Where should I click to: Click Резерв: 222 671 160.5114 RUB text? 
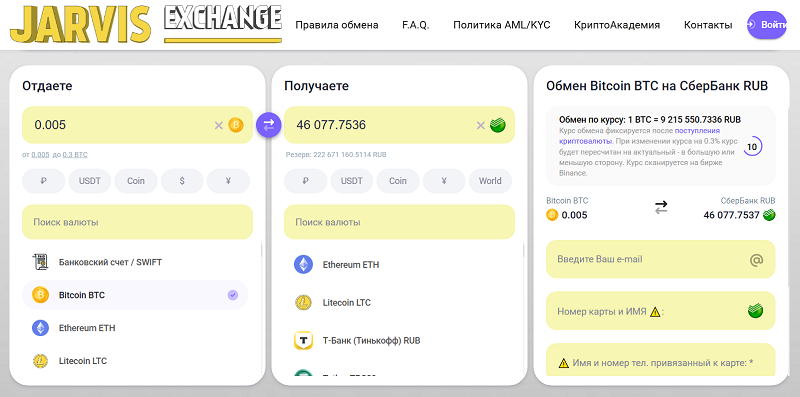point(336,154)
